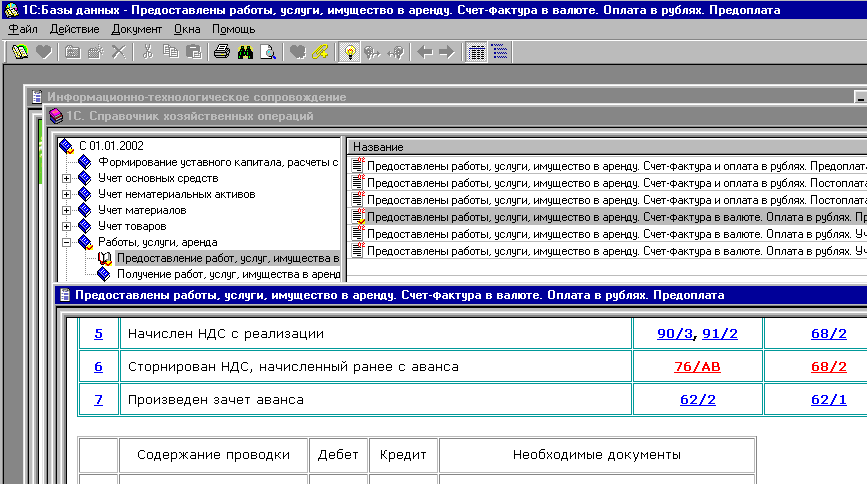Open the Файл menu

[x=23, y=29]
